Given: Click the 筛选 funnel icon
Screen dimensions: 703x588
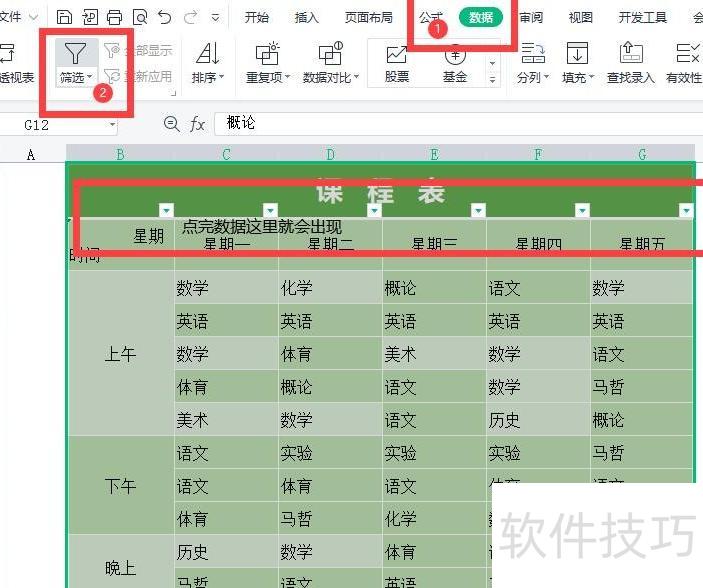Looking at the screenshot, I should tap(75, 53).
